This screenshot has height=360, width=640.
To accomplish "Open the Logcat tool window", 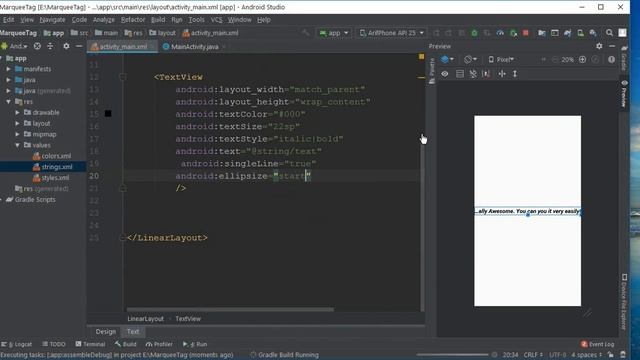I will tap(17, 344).
